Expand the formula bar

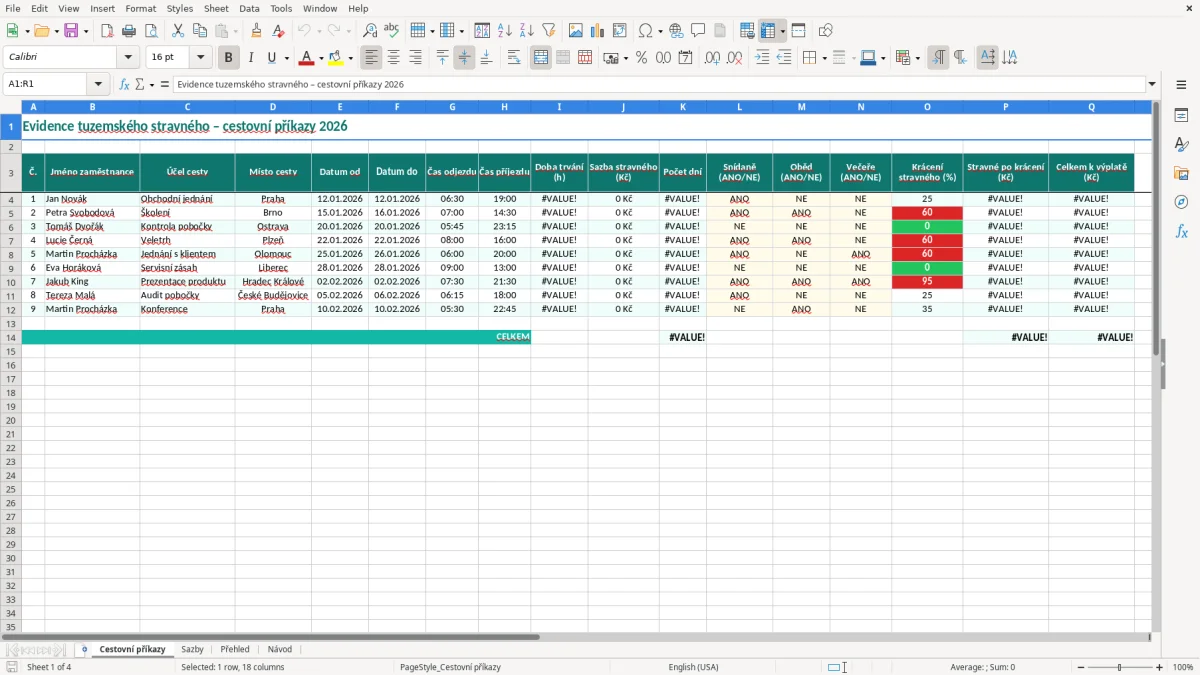coord(1152,84)
